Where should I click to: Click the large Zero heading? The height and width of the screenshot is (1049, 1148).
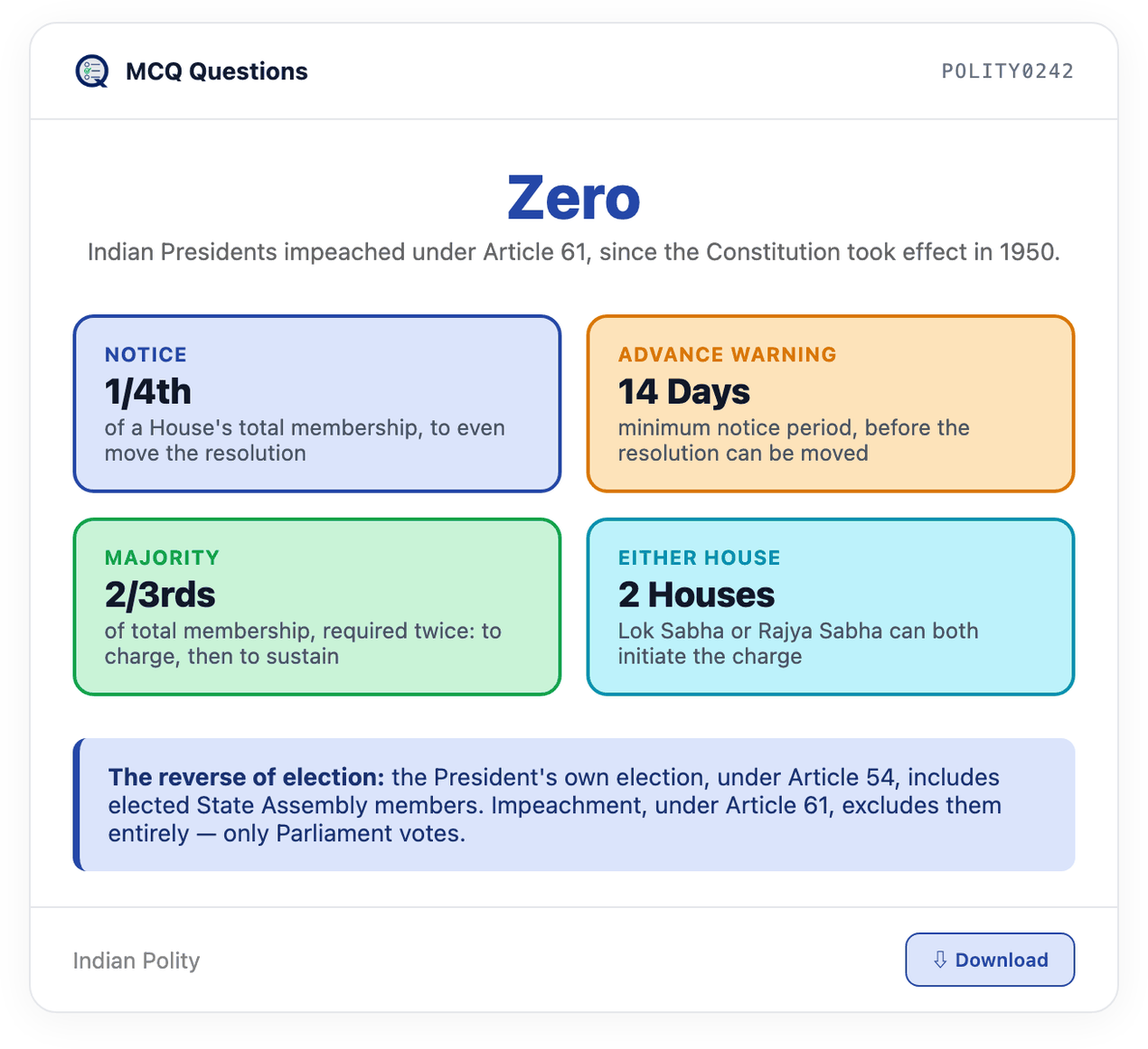coord(574,198)
